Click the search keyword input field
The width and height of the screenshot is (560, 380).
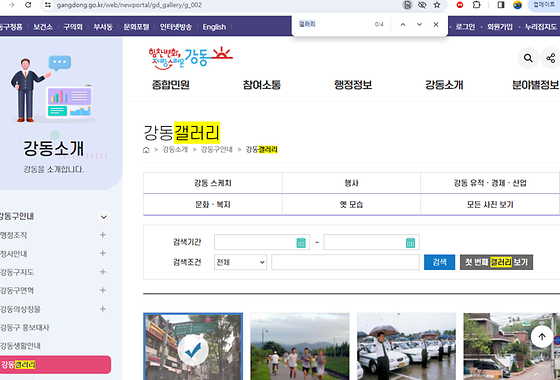[x=345, y=262]
